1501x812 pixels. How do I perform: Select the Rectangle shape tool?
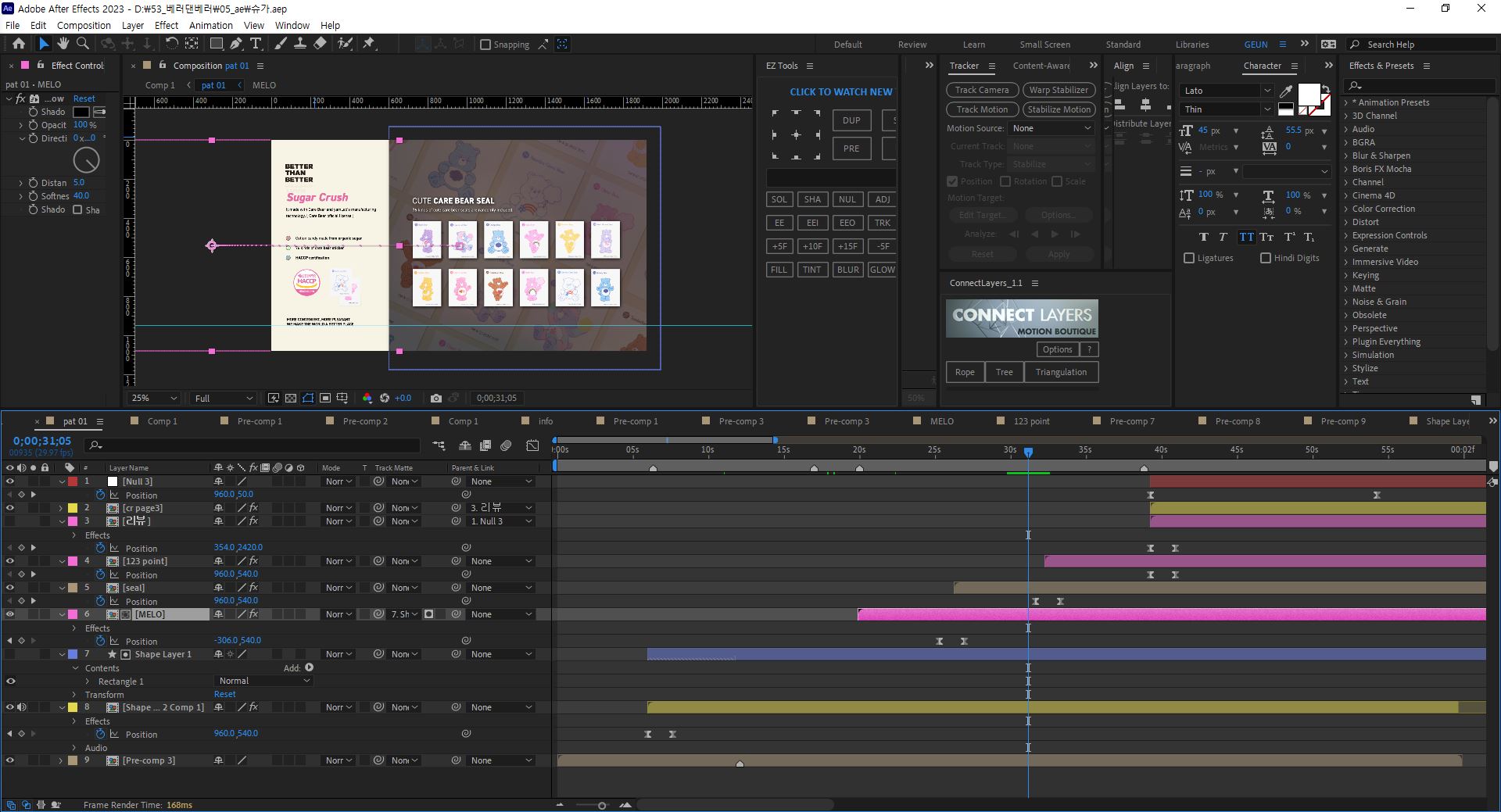pyautogui.click(x=217, y=44)
